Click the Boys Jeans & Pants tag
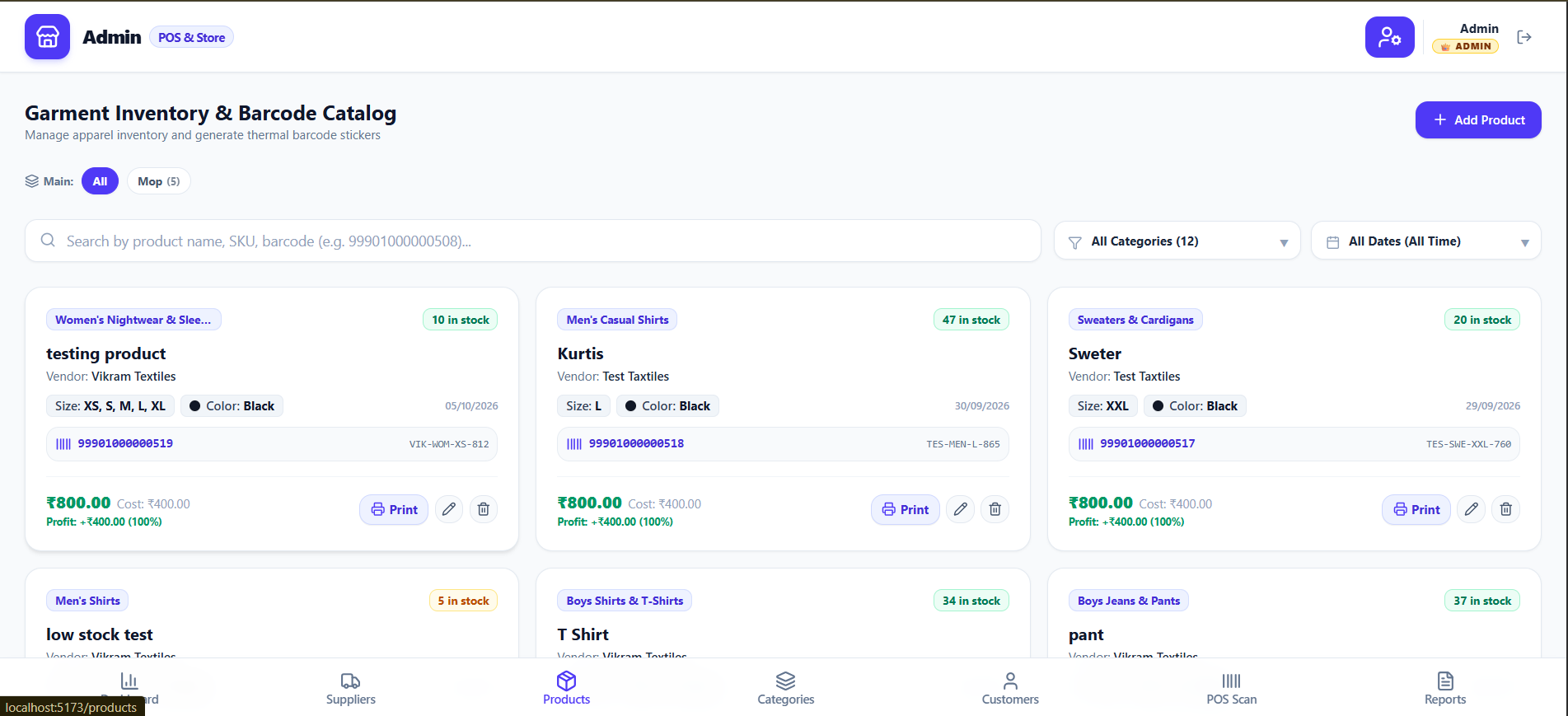Image resolution: width=1568 pixels, height=716 pixels. 1129,601
